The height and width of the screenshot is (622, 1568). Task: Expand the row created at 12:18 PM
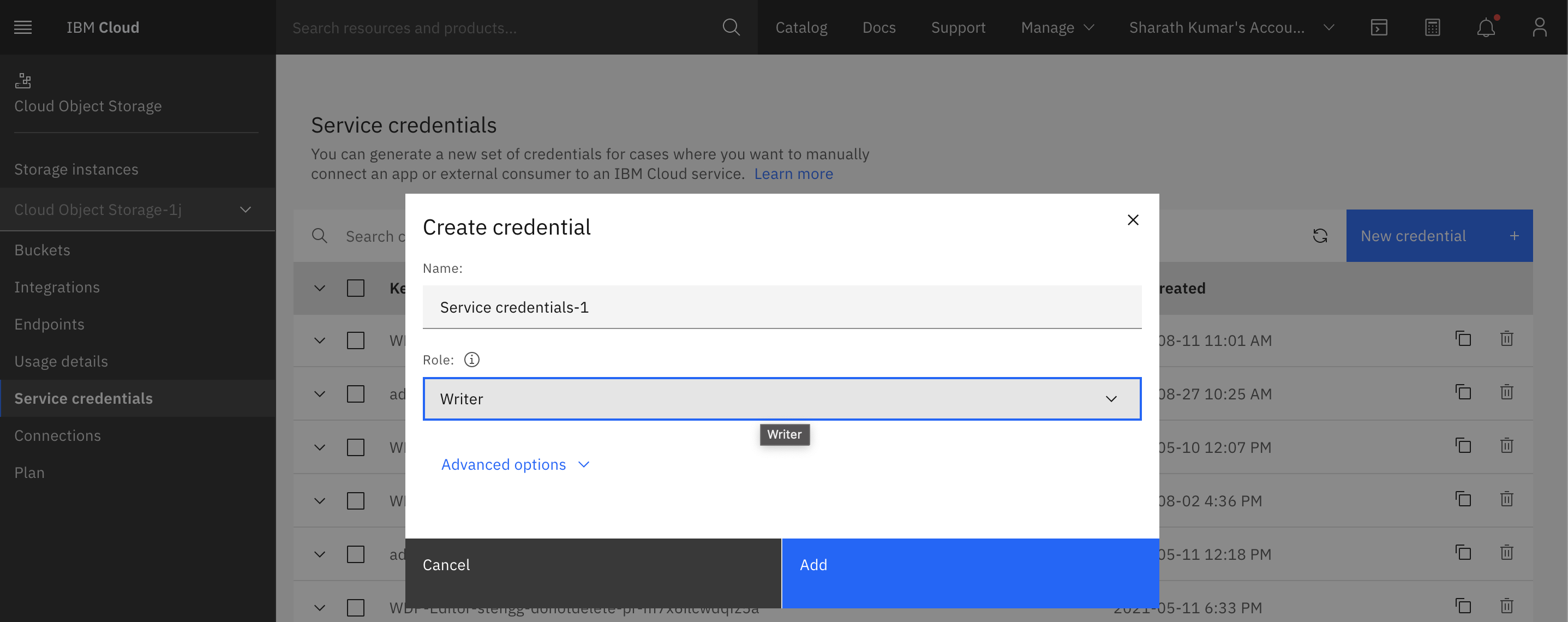click(x=320, y=555)
